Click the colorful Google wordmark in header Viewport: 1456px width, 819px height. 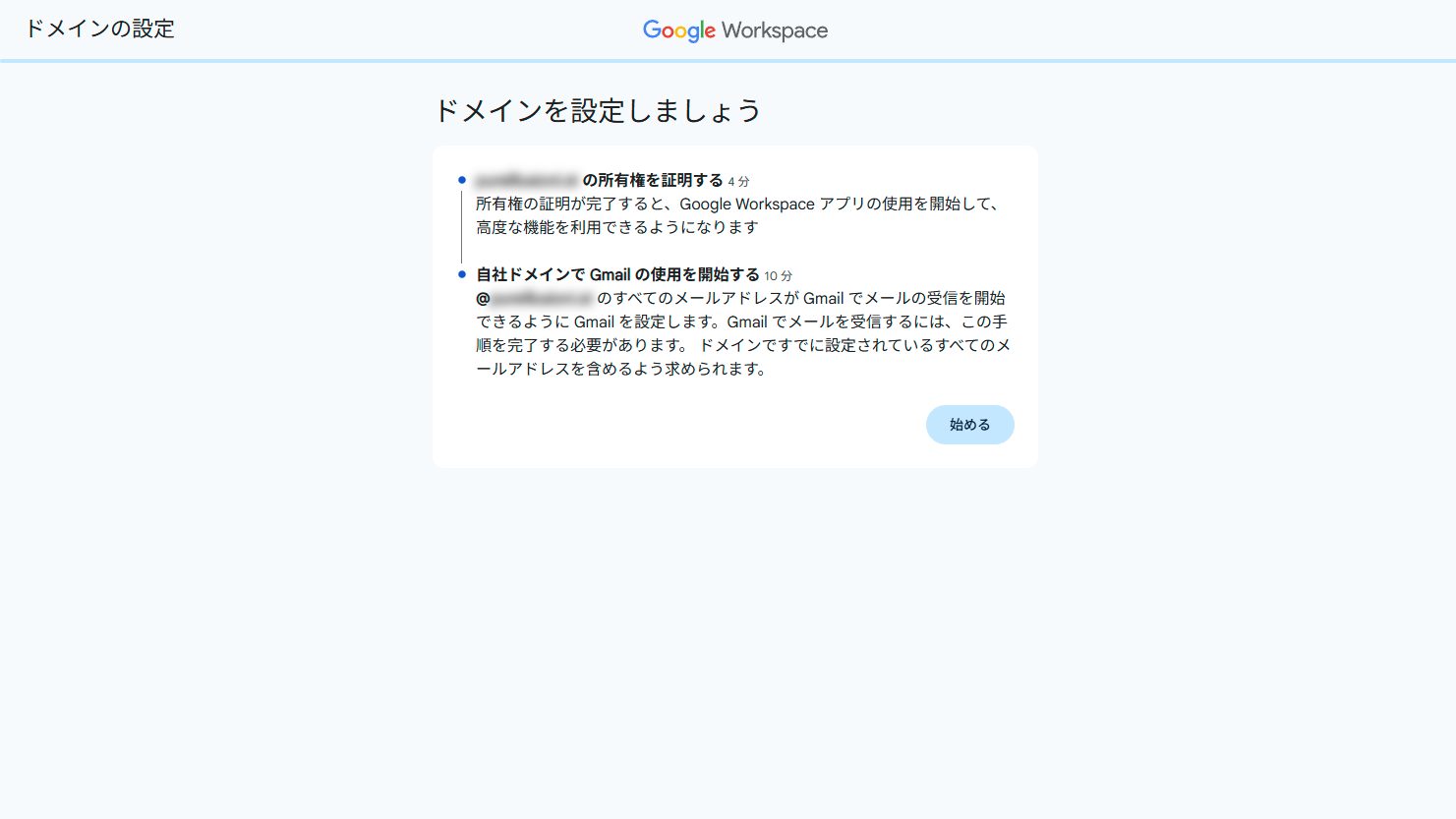(x=678, y=30)
